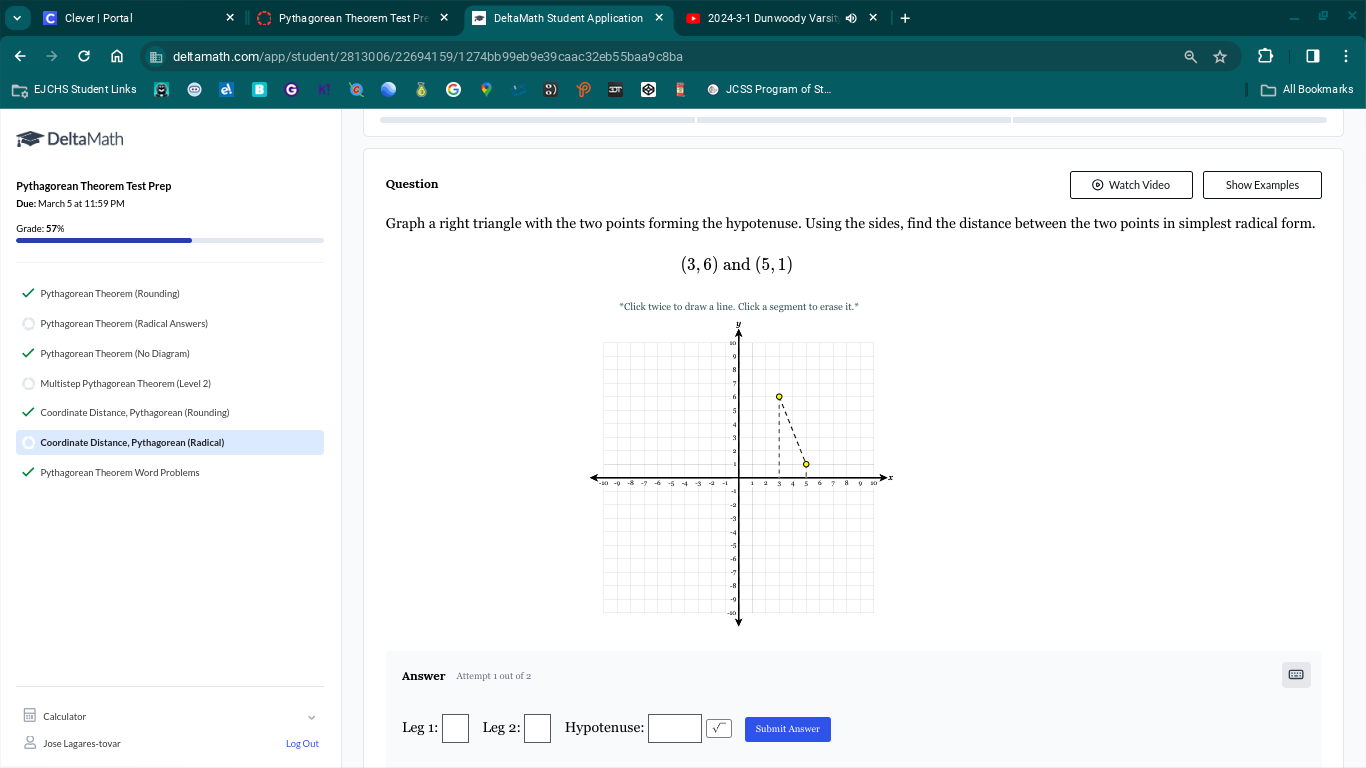
Task: Open the Google bookmark icon
Action: (x=453, y=89)
